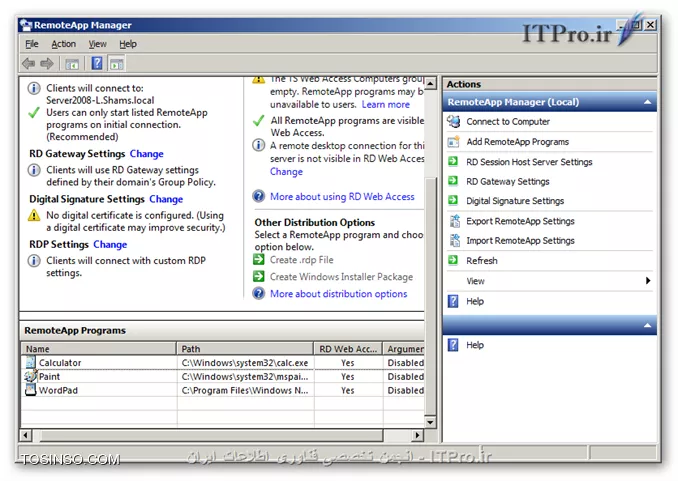This screenshot has width=678, height=481.
Task: Click the Export RemoteApp Settings action
Action: coord(520,221)
